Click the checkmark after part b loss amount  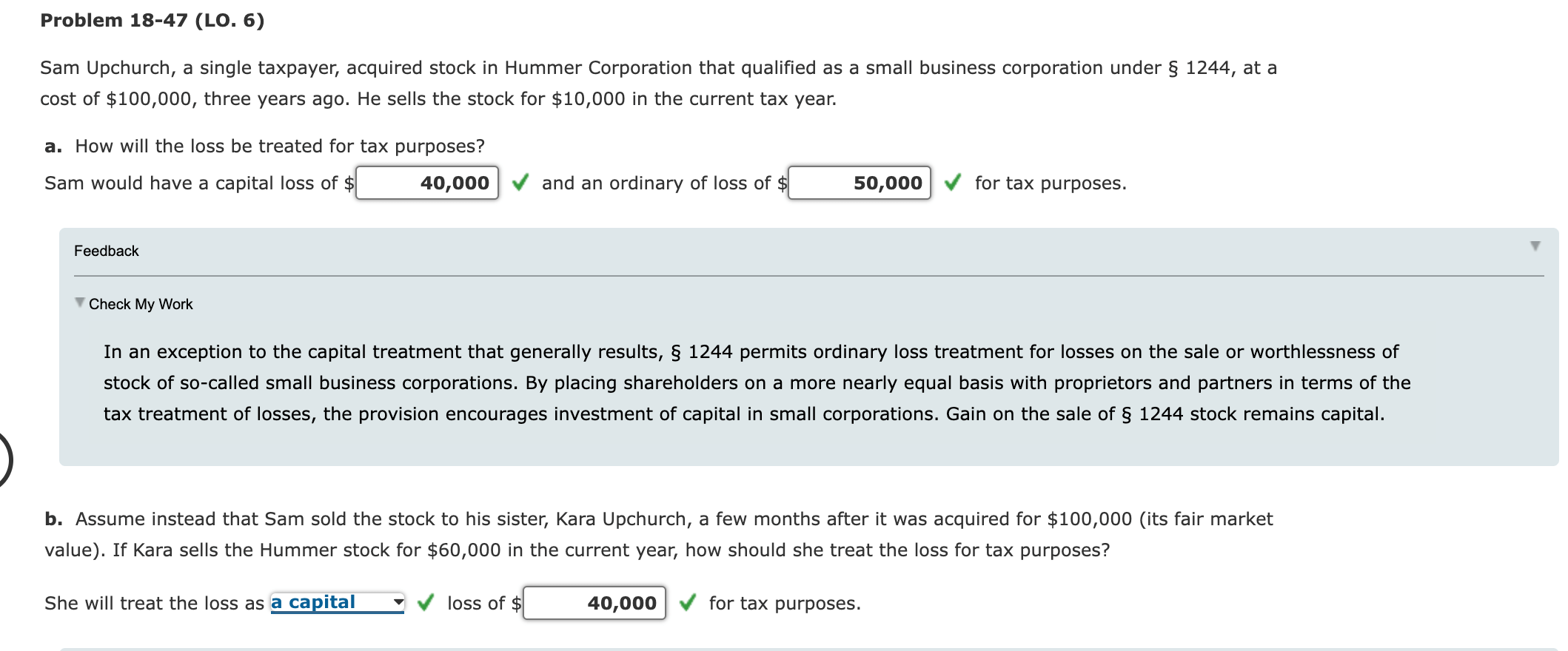688,602
